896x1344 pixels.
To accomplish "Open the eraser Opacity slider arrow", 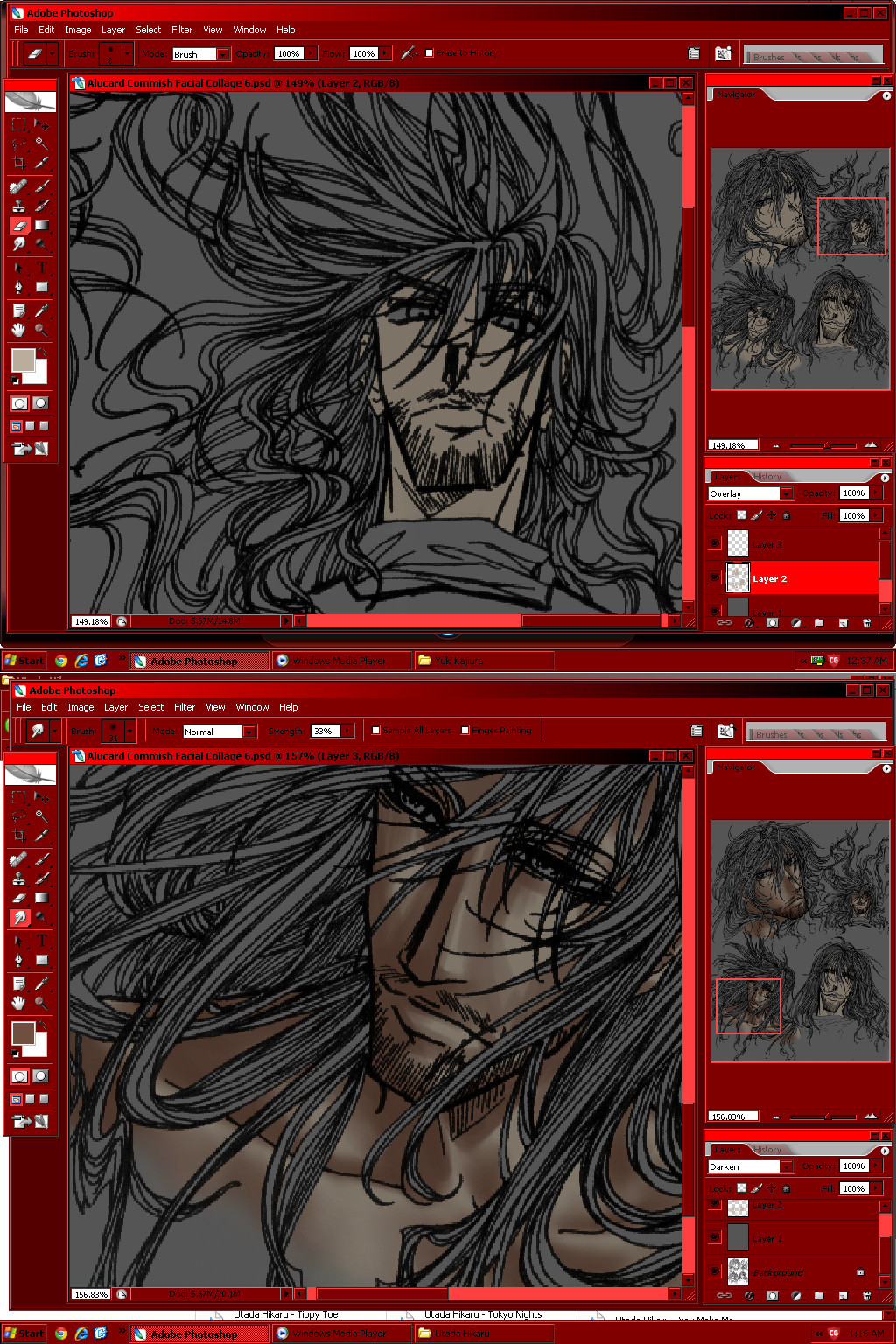I will coord(311,53).
